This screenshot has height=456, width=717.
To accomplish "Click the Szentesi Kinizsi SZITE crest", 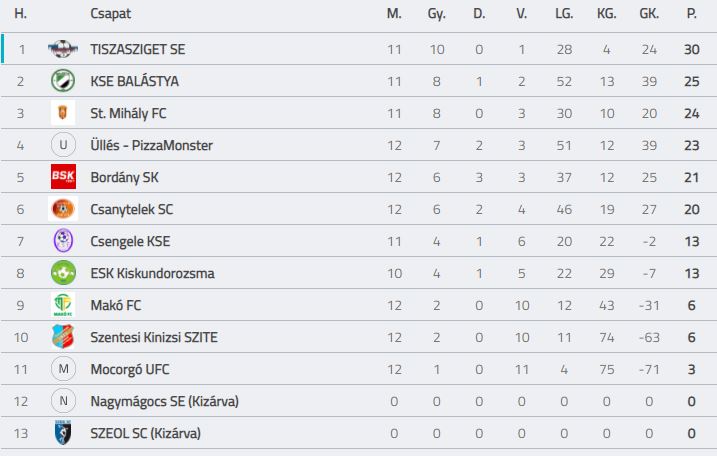I will tap(63, 337).
